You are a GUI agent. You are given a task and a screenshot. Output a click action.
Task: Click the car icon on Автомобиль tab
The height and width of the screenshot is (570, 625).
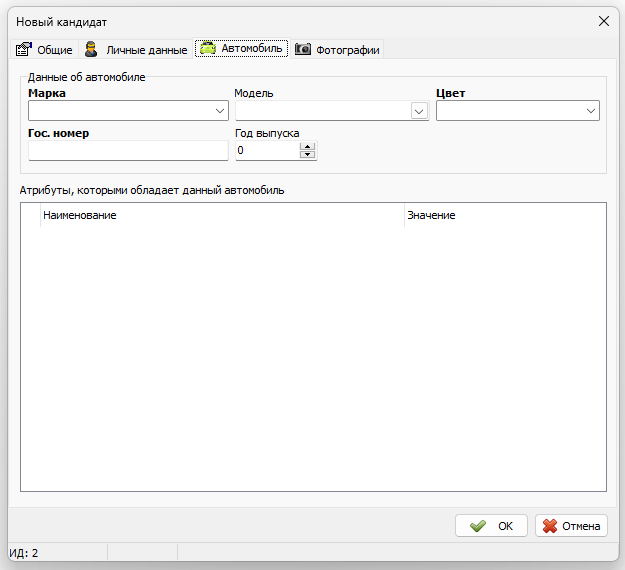208,48
